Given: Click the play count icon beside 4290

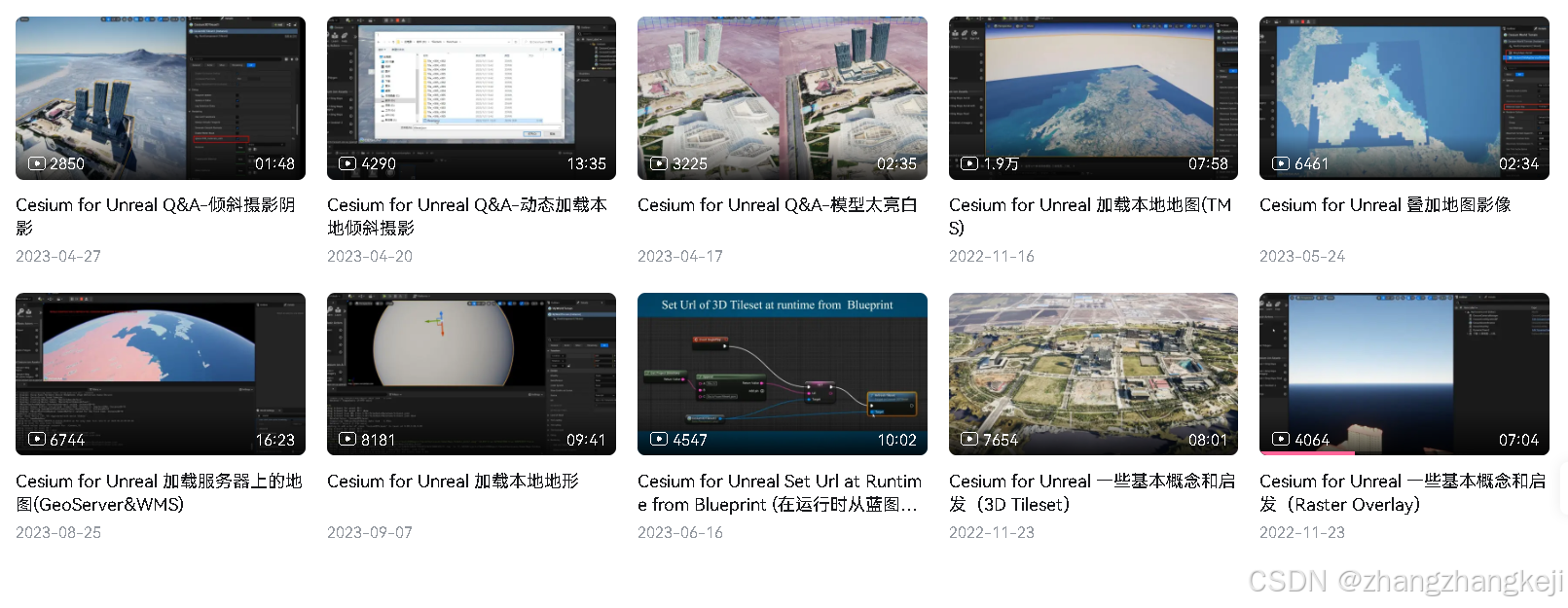Looking at the screenshot, I should click(347, 163).
